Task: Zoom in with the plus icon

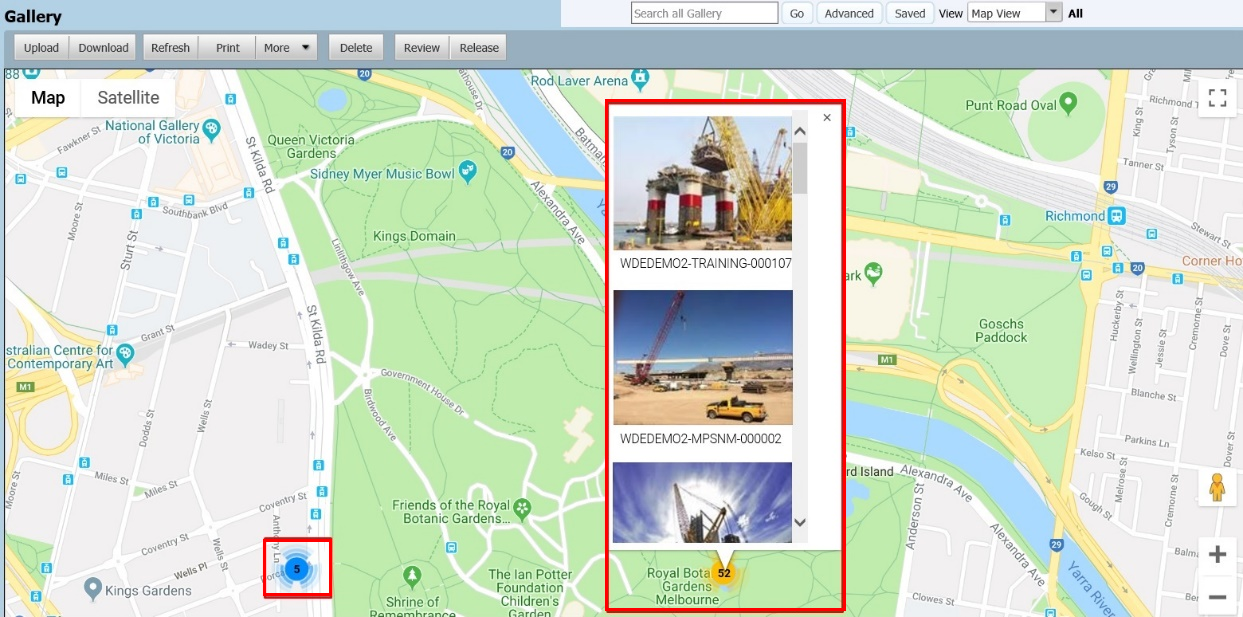Action: tap(1216, 553)
